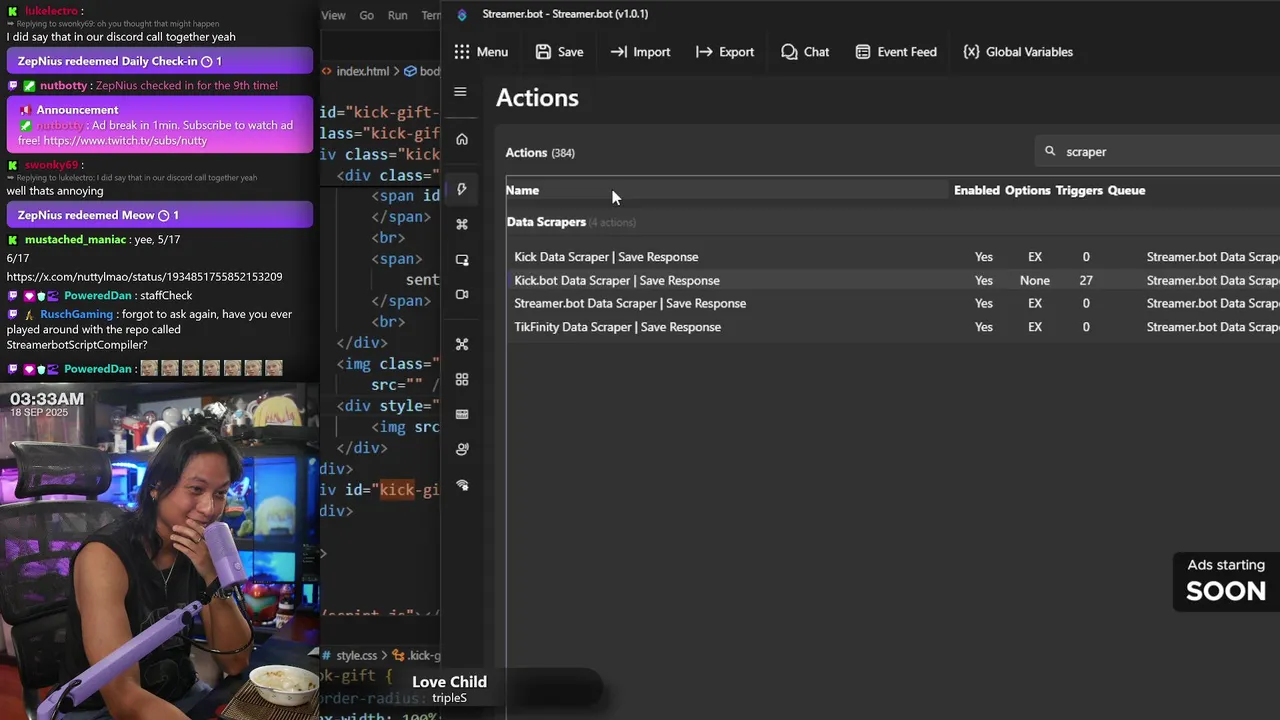Click the Import arrow icon

pyautogui.click(x=619, y=52)
